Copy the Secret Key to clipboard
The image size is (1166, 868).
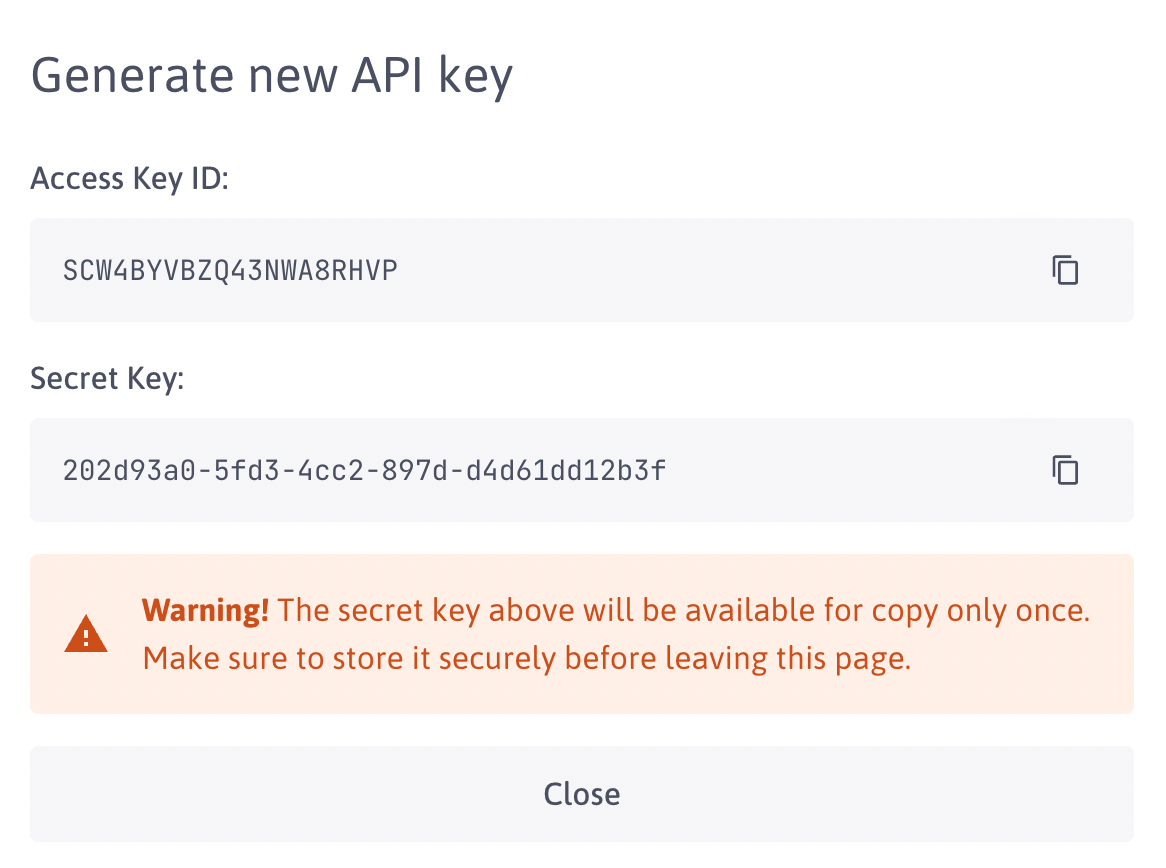[x=1065, y=470]
